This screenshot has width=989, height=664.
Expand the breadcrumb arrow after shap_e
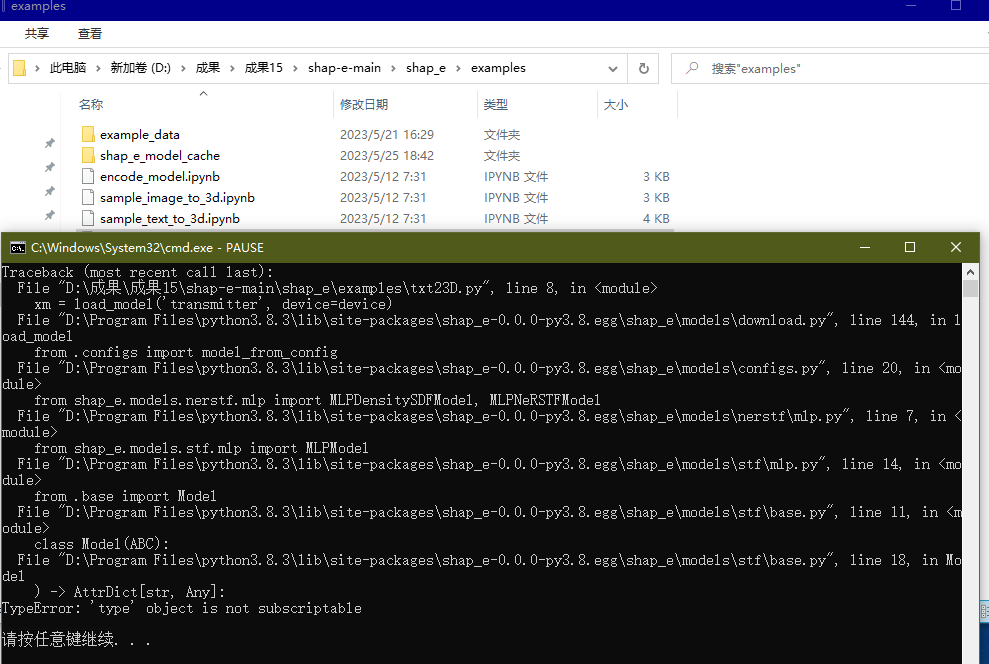click(460, 68)
